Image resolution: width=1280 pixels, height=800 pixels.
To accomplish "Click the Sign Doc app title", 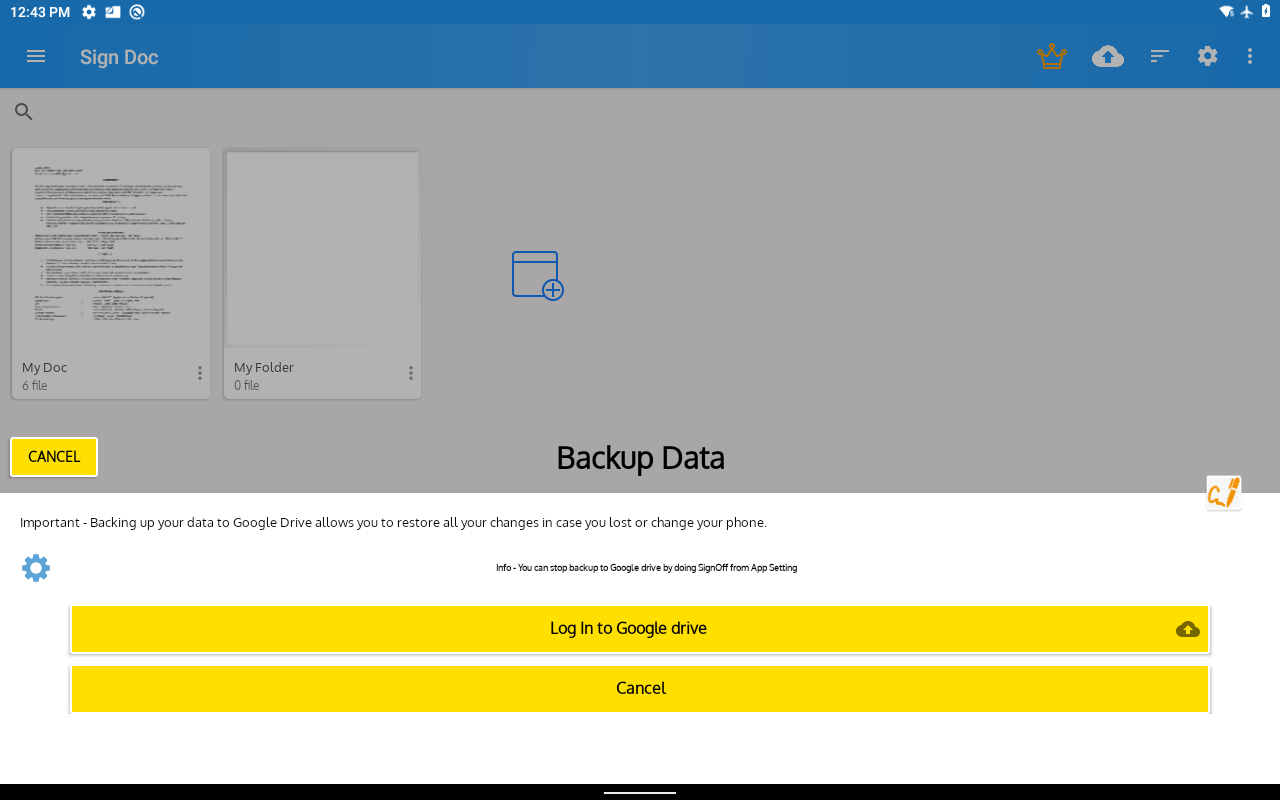I will (119, 57).
